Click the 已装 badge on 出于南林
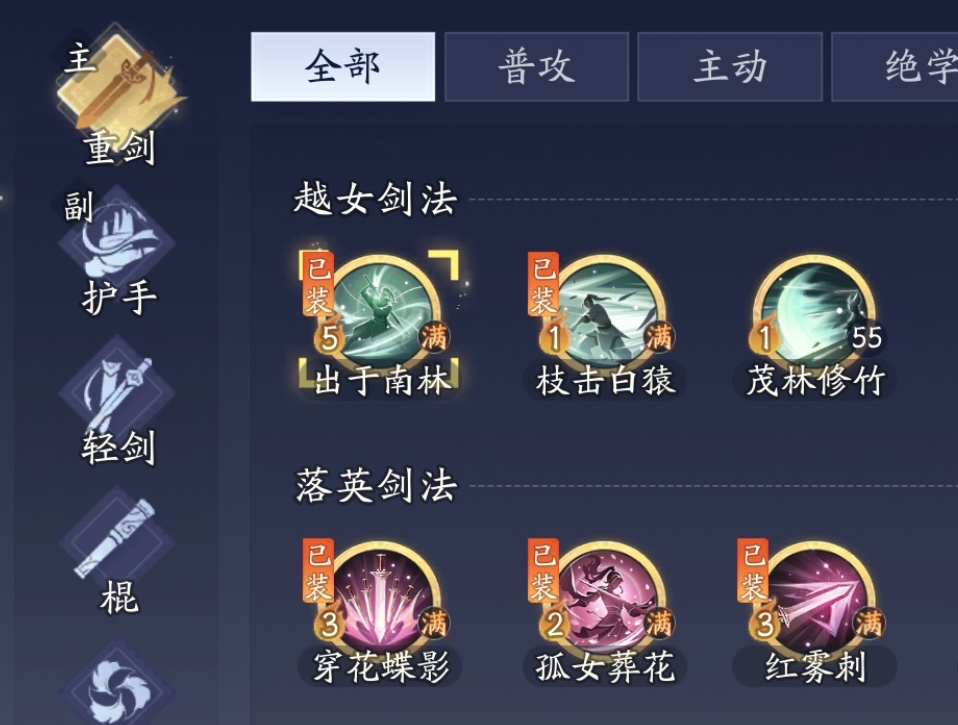This screenshot has width=958, height=725. [317, 283]
